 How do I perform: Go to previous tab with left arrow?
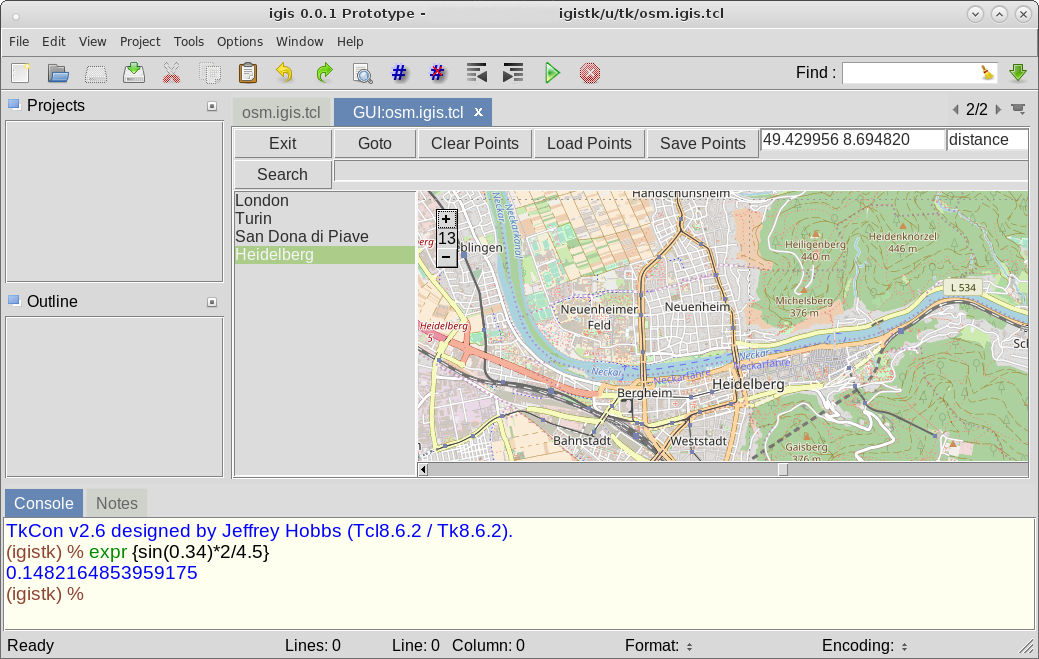click(x=956, y=109)
